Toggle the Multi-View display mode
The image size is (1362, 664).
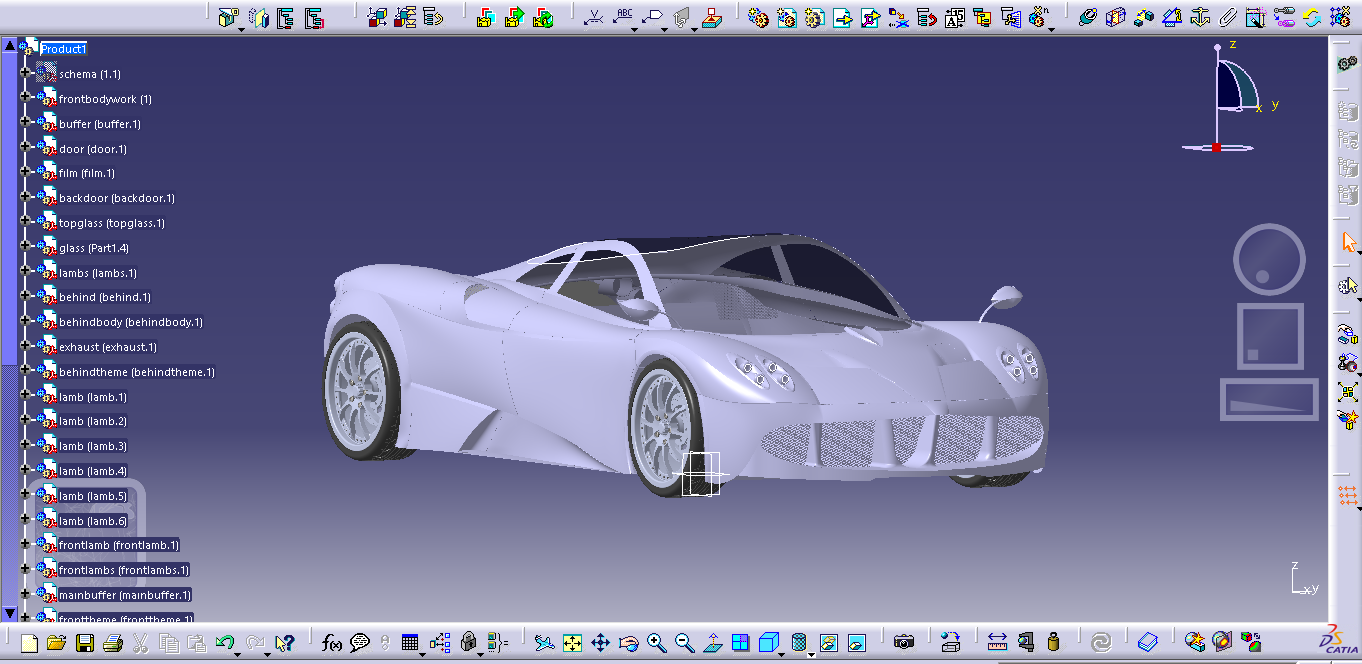click(x=739, y=642)
